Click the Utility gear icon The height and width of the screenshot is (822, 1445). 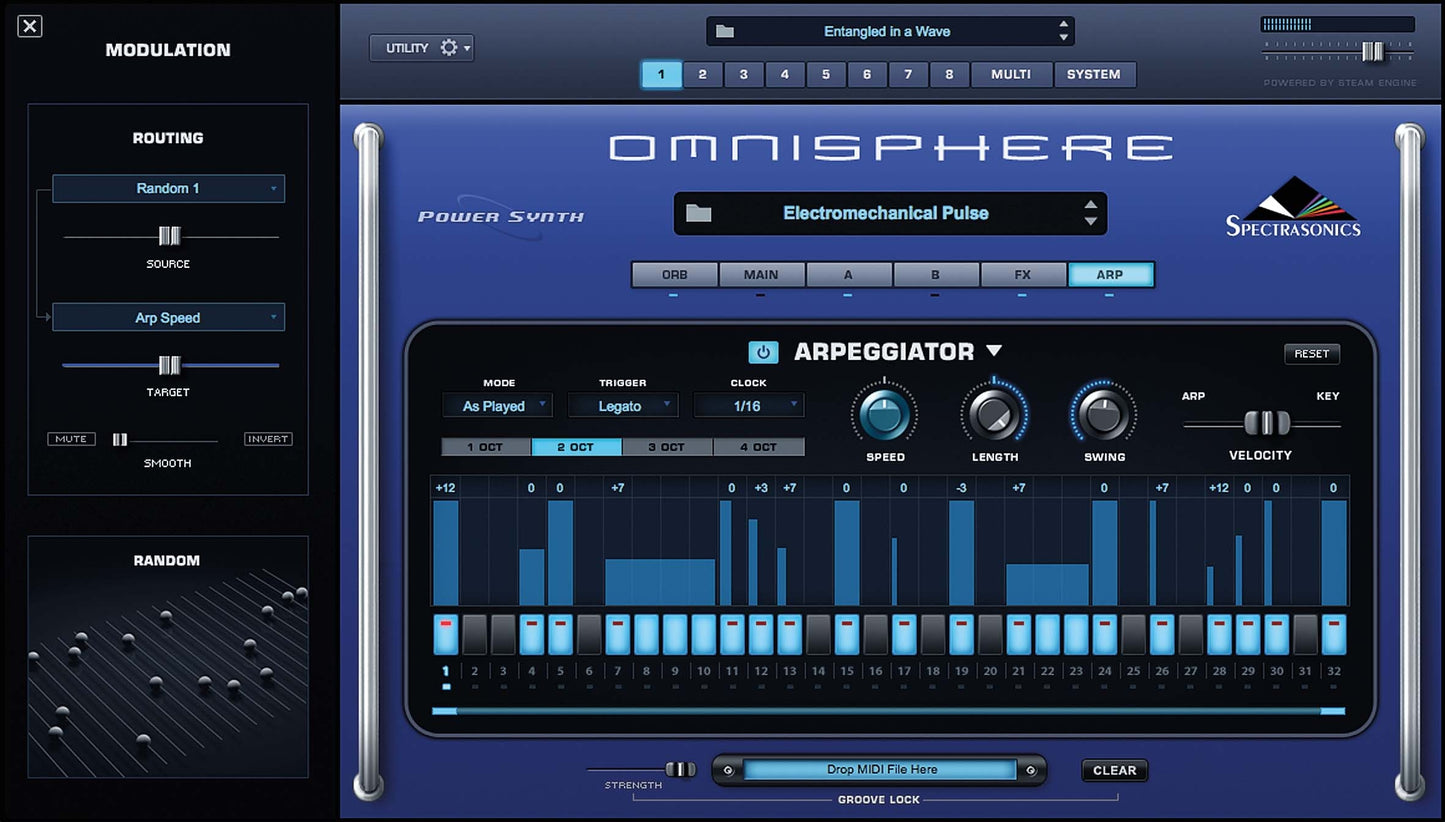tap(449, 48)
